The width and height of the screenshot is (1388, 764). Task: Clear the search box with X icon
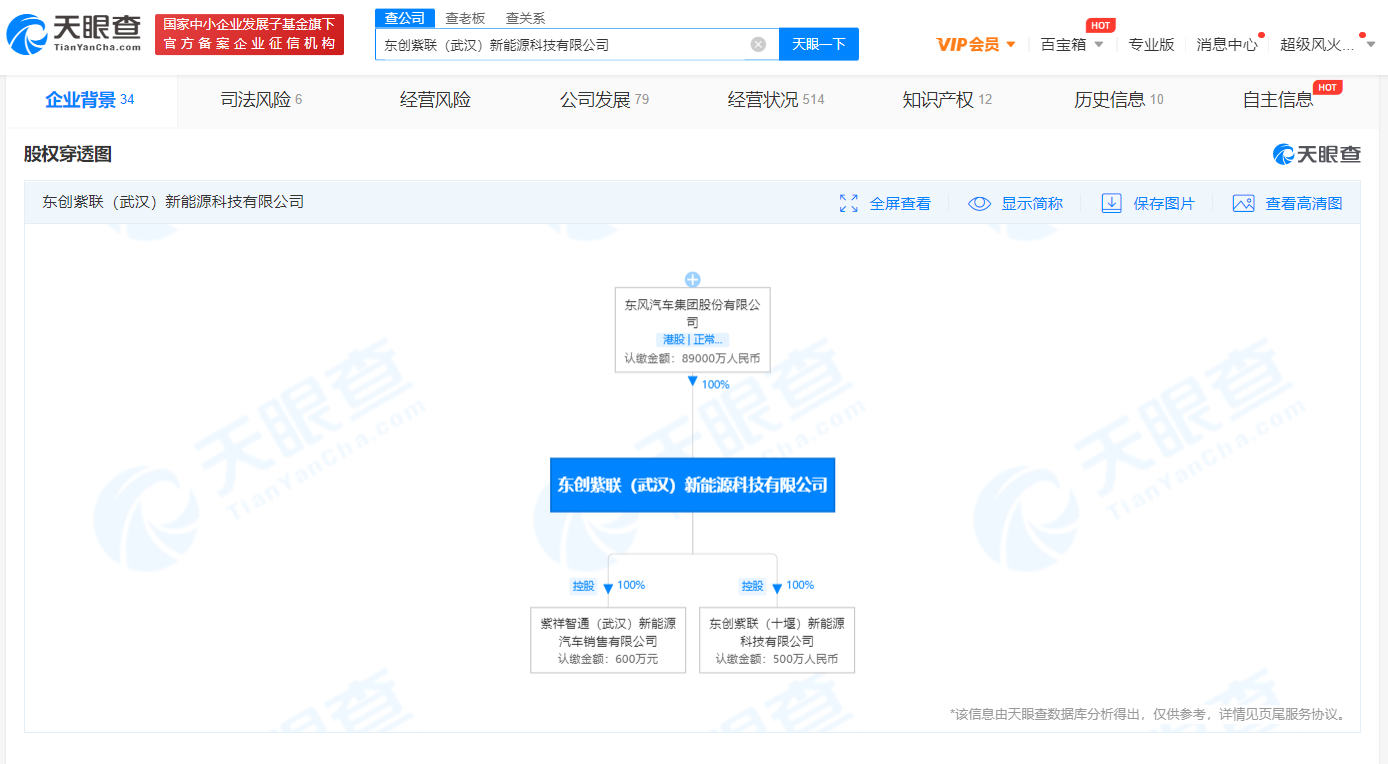[758, 44]
